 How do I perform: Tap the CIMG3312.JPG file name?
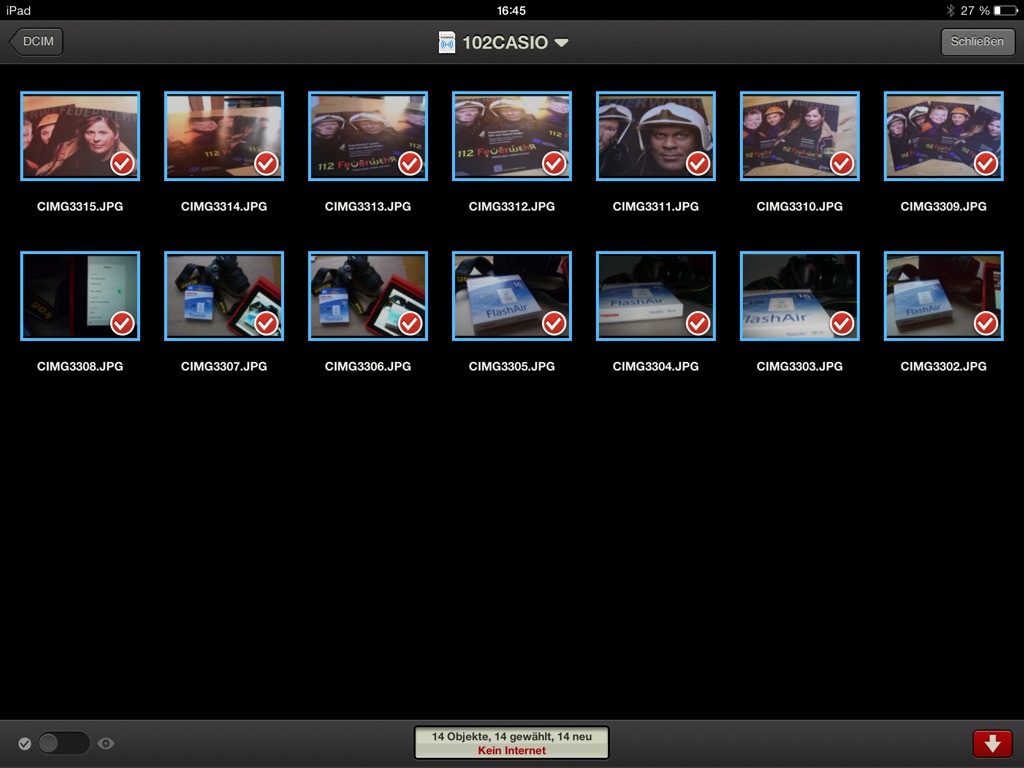pos(512,206)
